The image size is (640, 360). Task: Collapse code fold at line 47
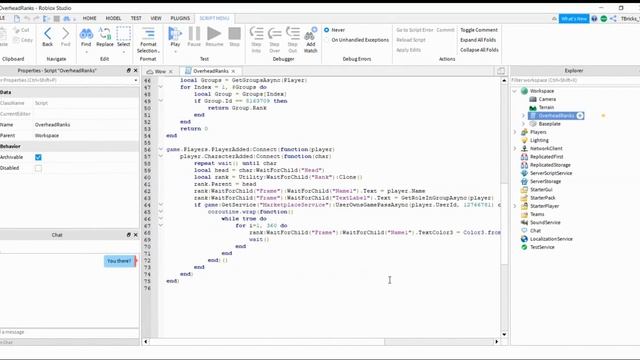click(x=160, y=87)
